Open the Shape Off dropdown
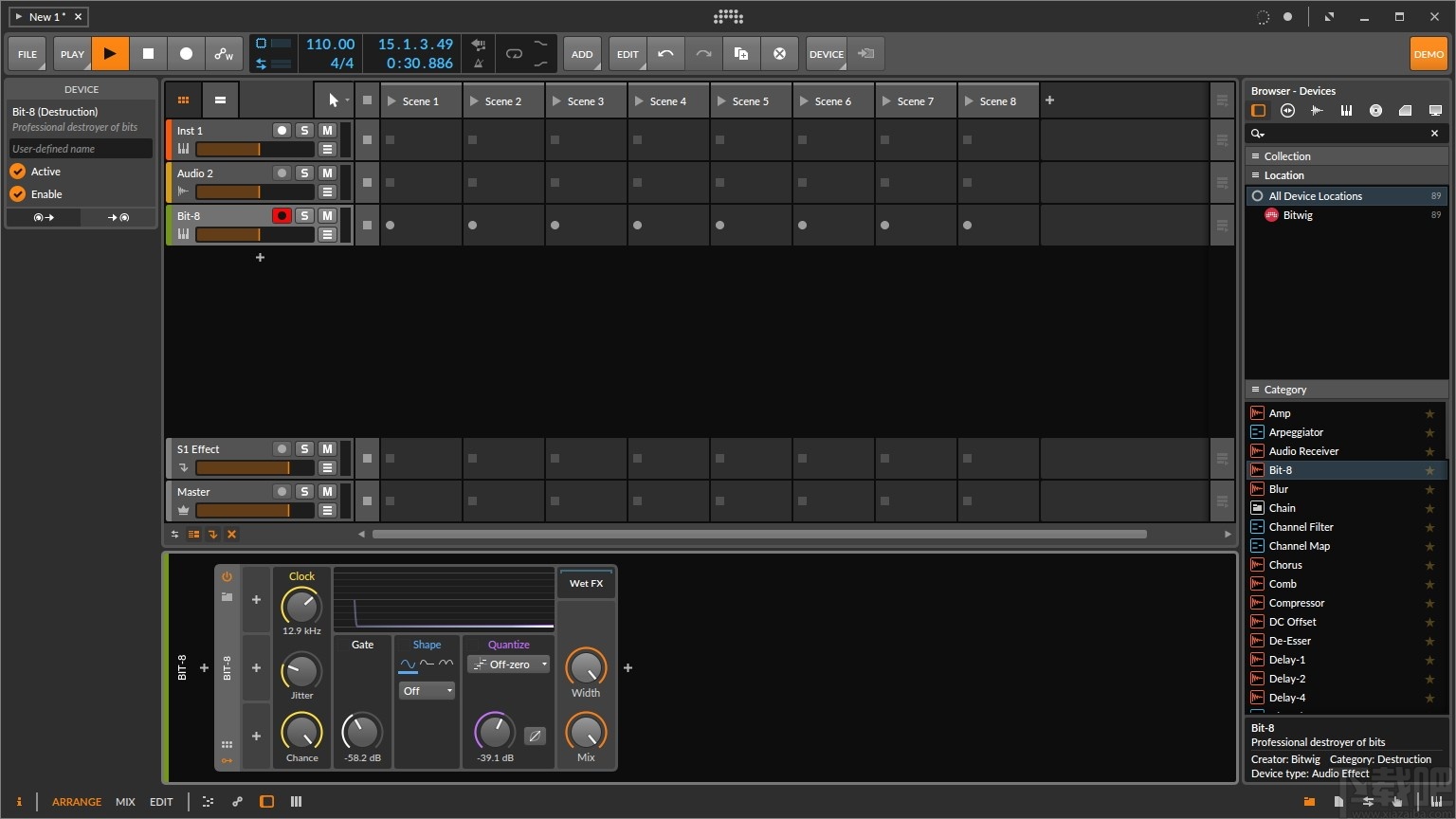Viewport: 1456px width, 819px height. (427, 691)
